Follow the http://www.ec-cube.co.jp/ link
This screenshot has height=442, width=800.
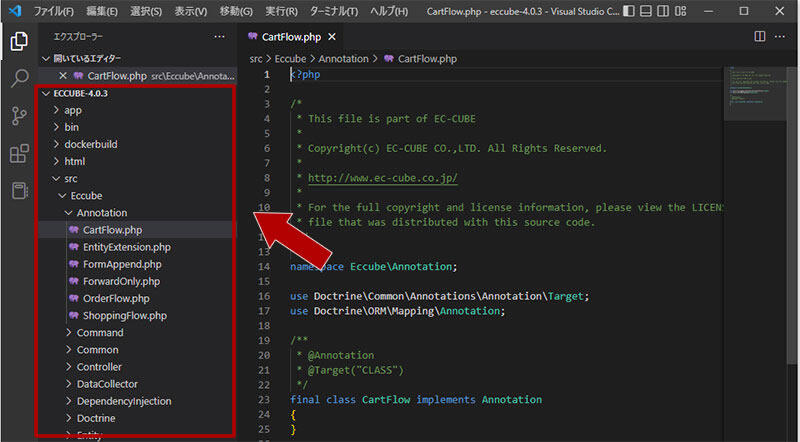pos(383,178)
